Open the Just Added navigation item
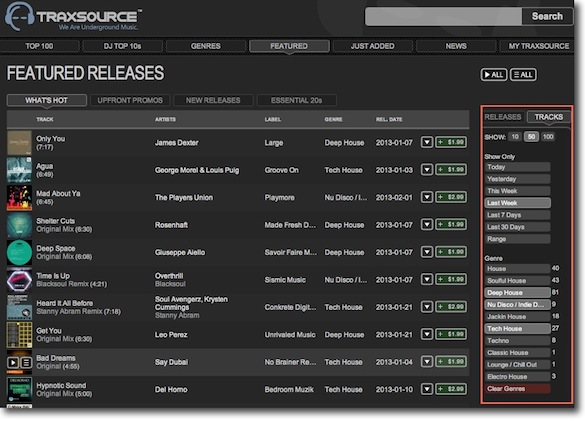This screenshot has height=421, width=585. coord(372,46)
